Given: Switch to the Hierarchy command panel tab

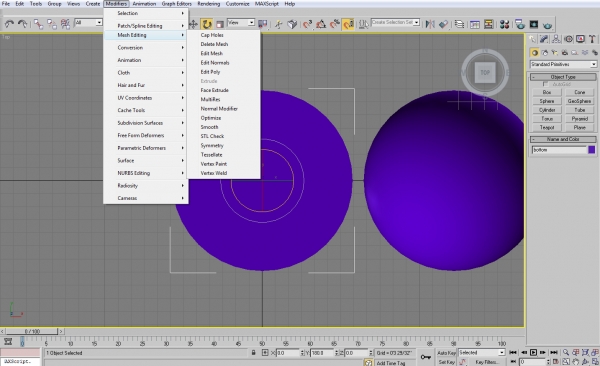Looking at the screenshot, I should pyautogui.click(x=556, y=39).
